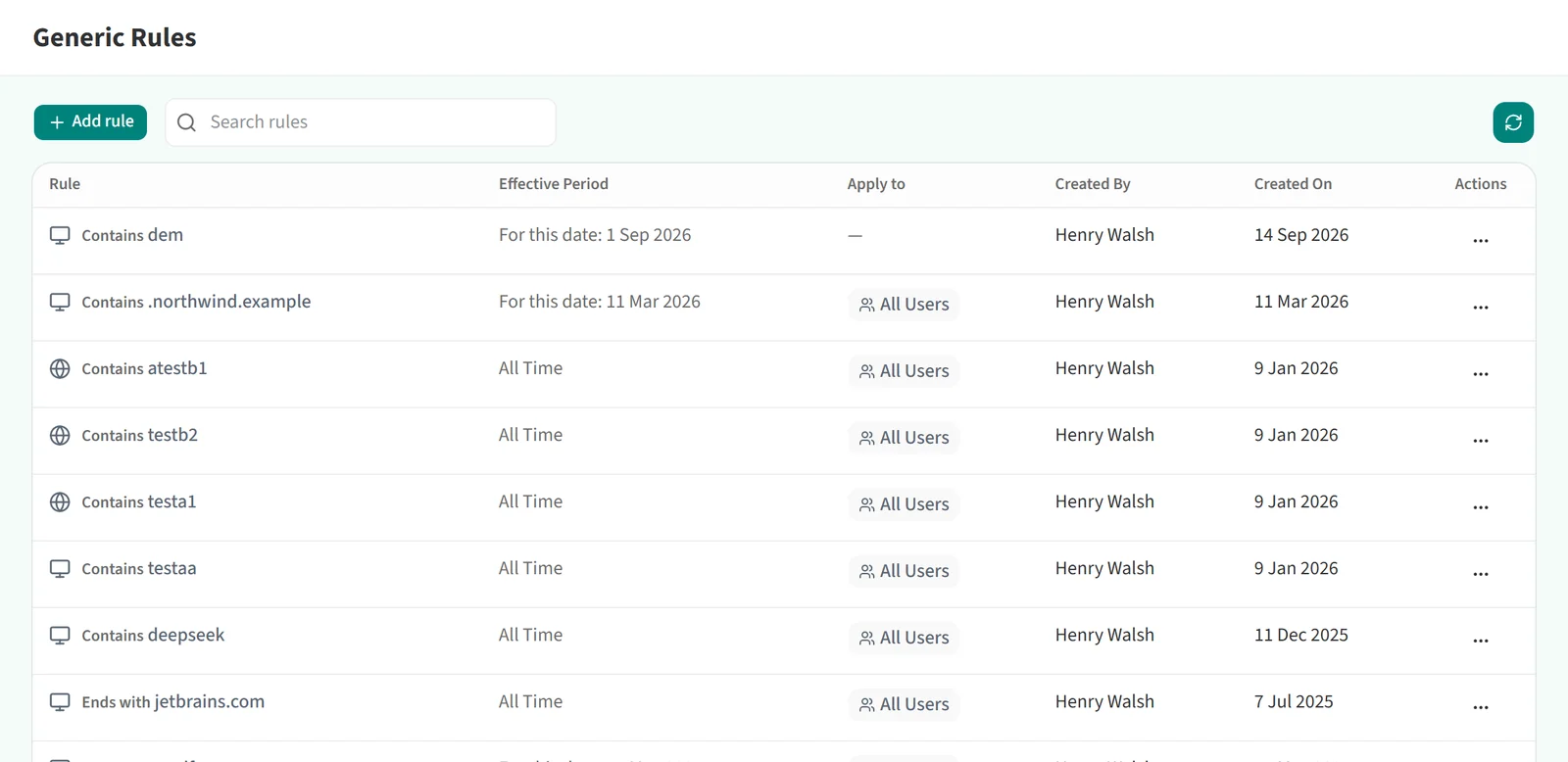Click the refresh rules icon button
The image size is (1568, 762).
tap(1513, 122)
